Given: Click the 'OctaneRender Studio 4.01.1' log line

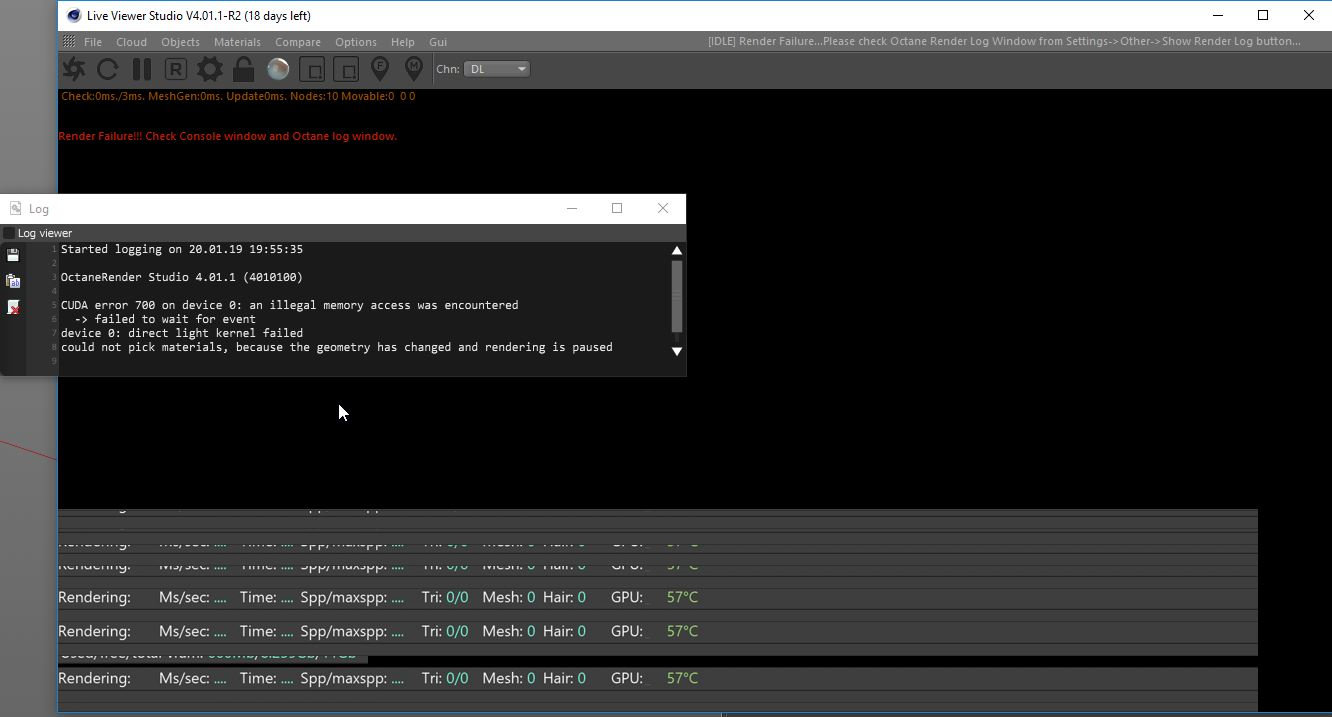Looking at the screenshot, I should [x=182, y=277].
